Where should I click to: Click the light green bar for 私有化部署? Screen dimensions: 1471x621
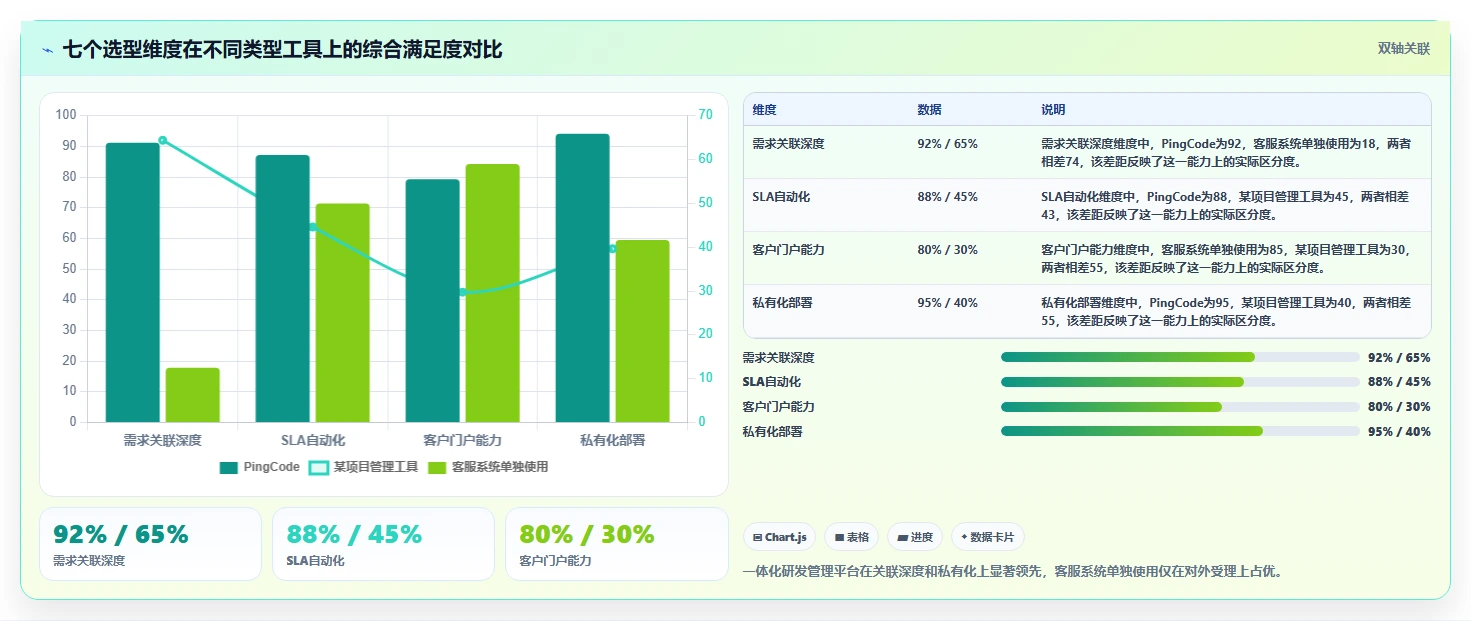tap(642, 331)
